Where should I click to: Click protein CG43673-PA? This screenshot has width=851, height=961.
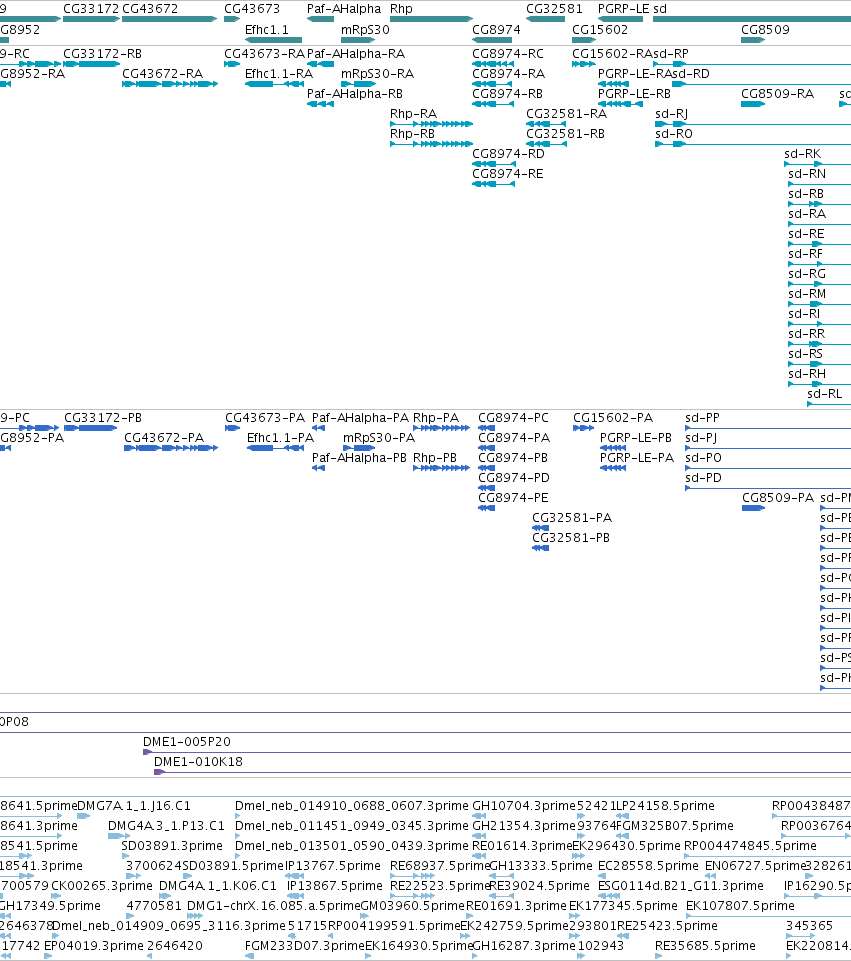[x=265, y=418]
